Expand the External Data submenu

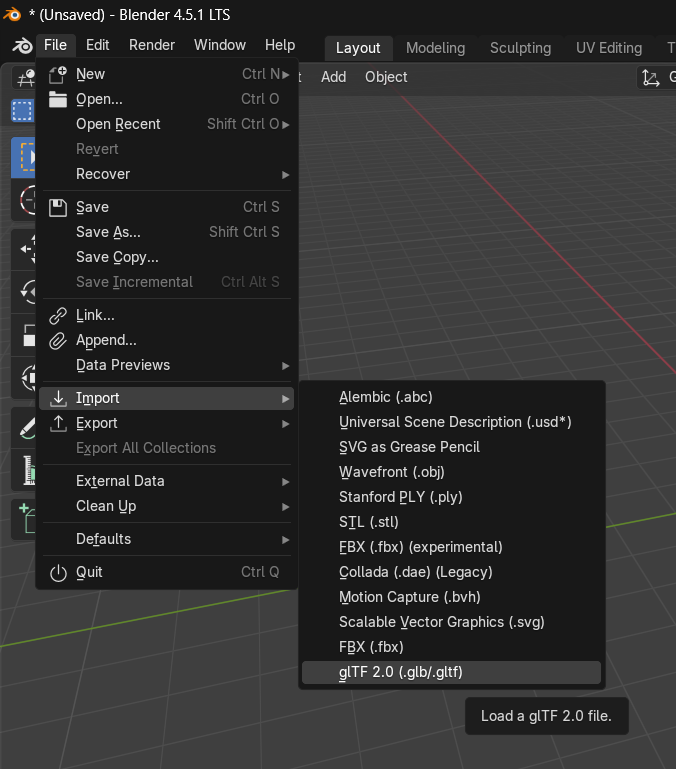tap(167, 481)
